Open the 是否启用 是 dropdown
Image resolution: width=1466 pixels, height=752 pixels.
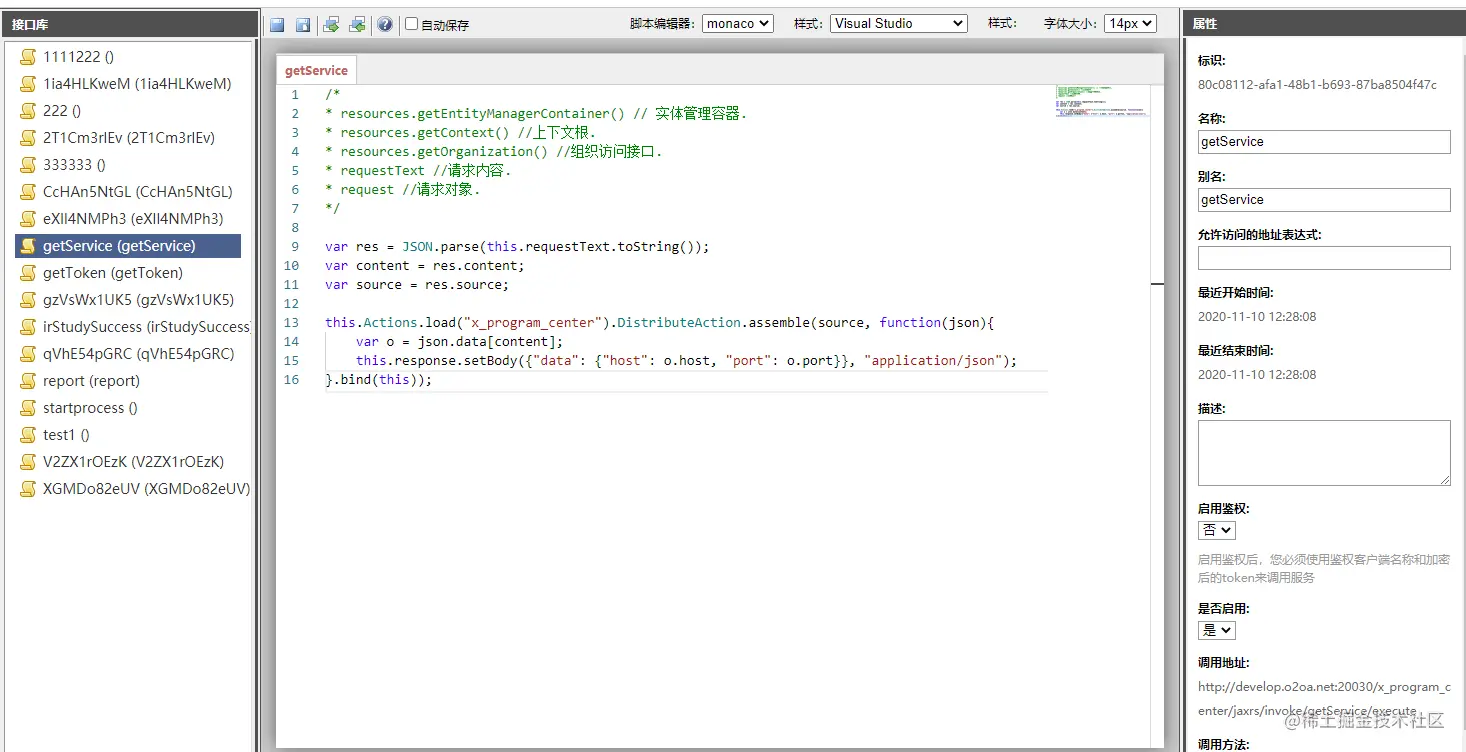point(1217,630)
